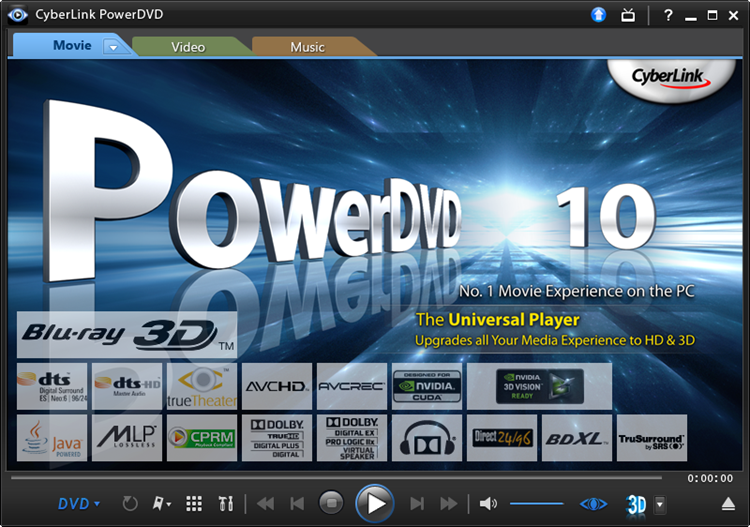Switch to the Music tab
This screenshot has height=527, width=750.
coord(308,47)
